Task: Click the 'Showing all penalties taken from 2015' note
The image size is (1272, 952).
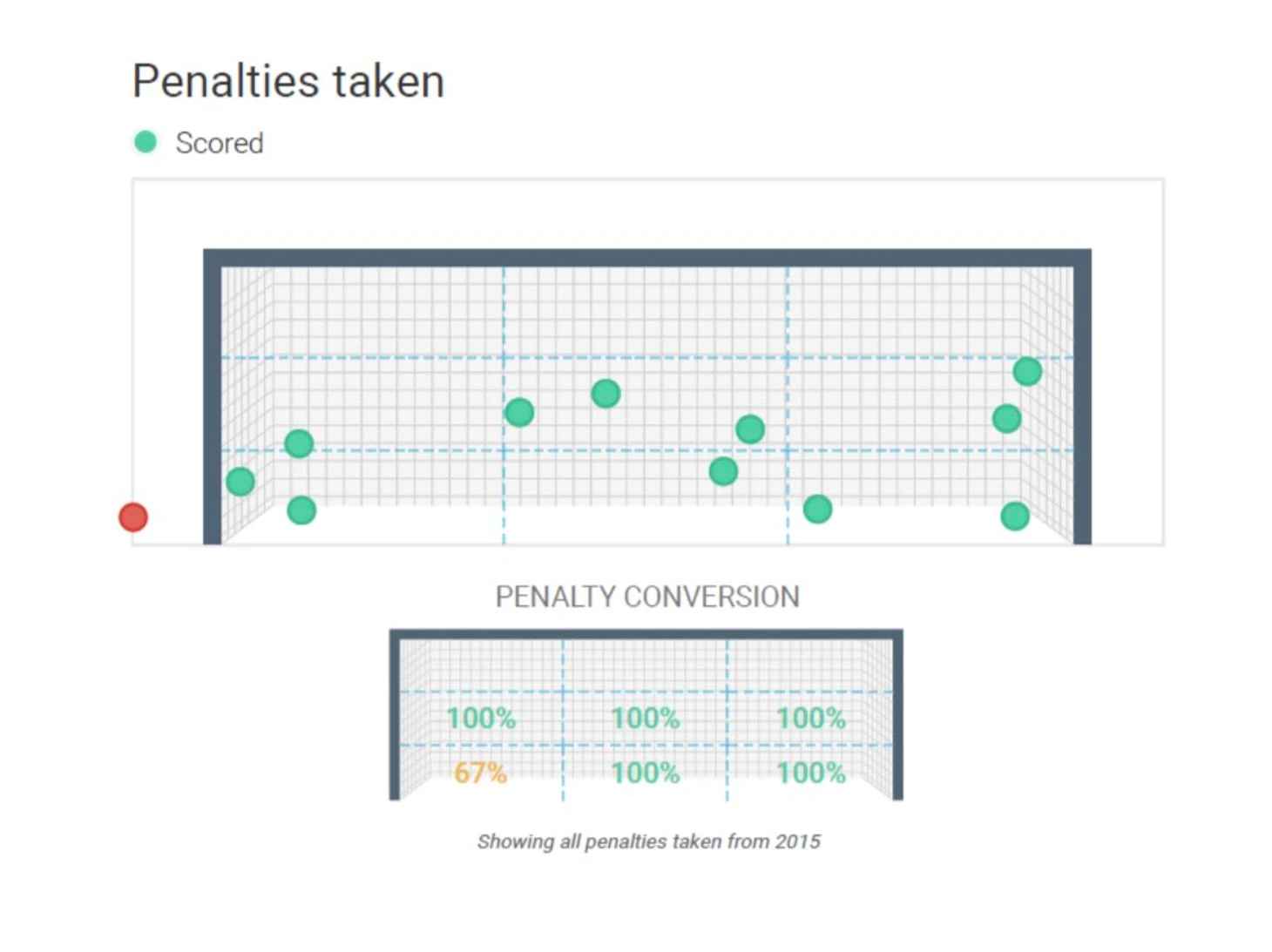Action: (x=649, y=841)
